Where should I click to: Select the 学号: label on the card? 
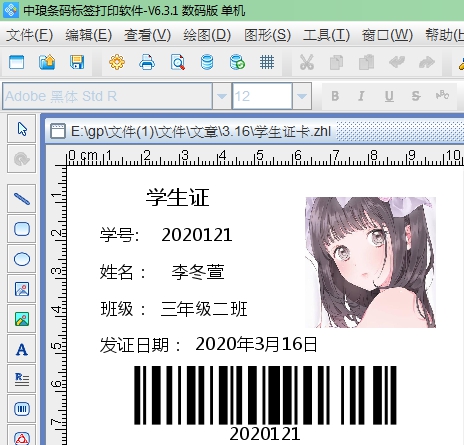(120, 235)
